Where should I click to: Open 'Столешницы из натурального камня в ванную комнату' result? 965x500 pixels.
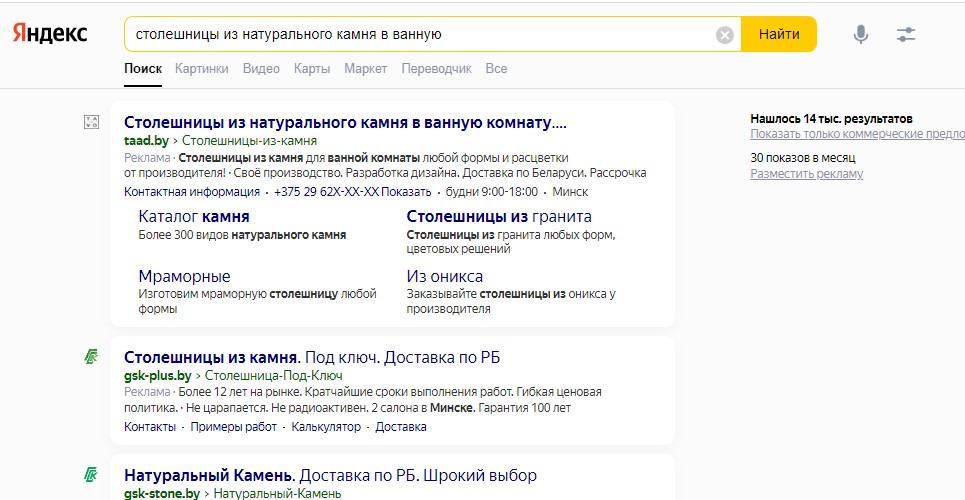click(345, 123)
